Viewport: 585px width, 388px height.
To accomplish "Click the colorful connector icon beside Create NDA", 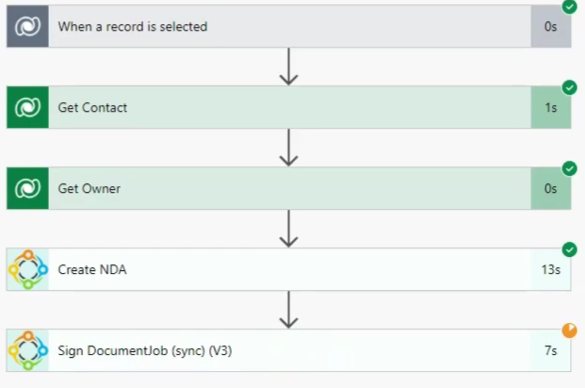I will [28, 269].
